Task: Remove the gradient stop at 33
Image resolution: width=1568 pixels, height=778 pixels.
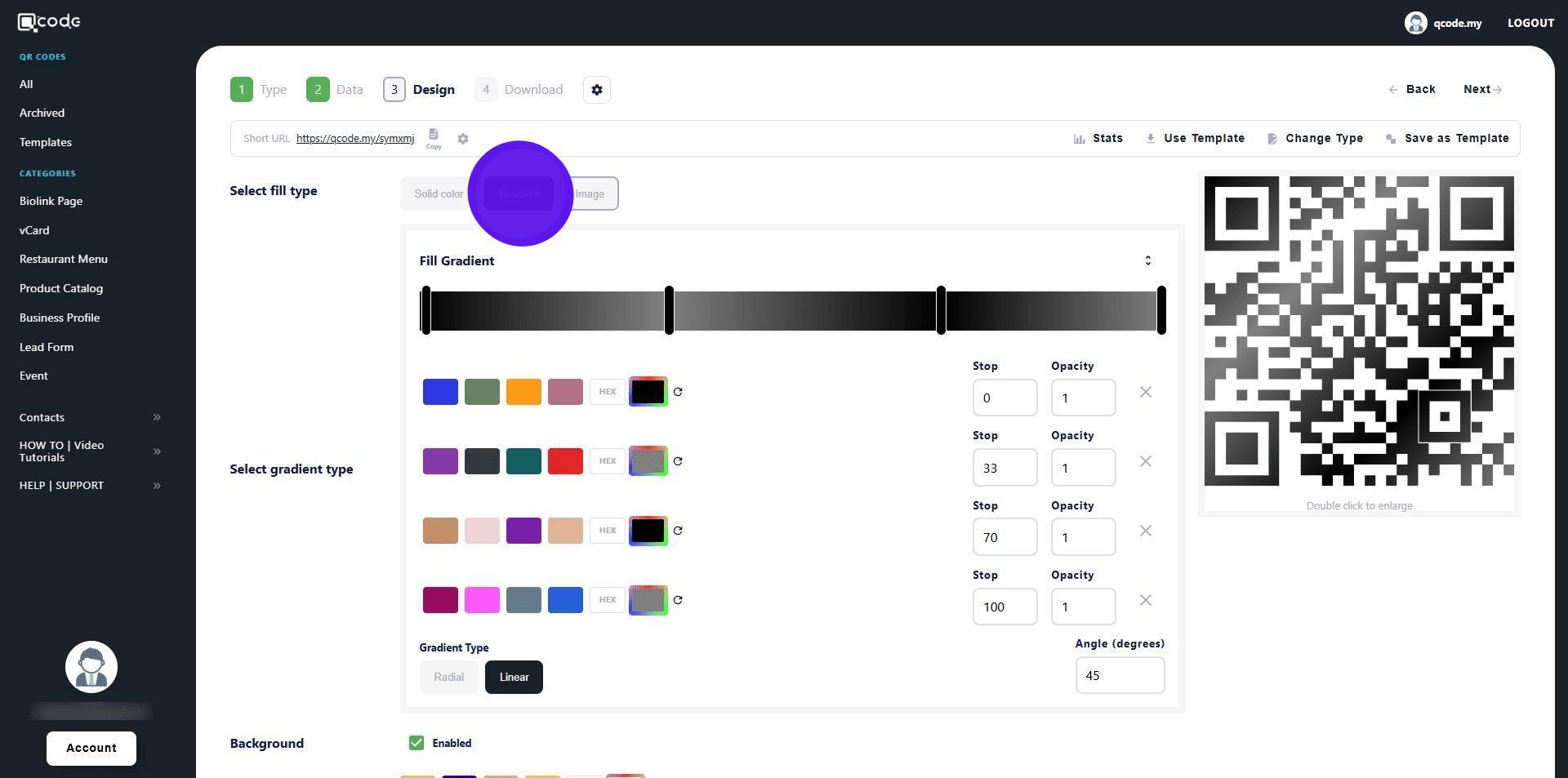Action: coord(1146,461)
